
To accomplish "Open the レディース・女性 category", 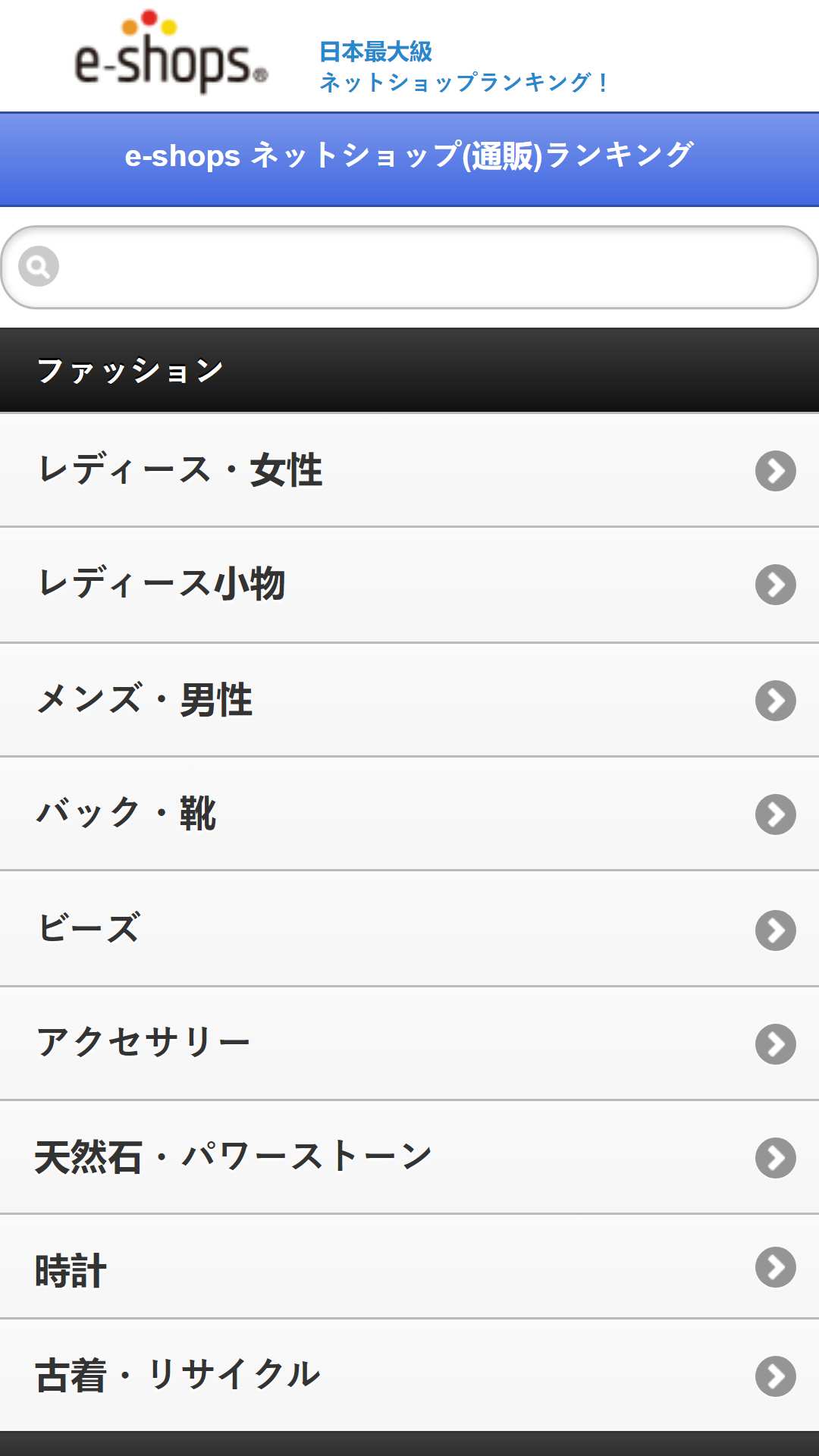I will pyautogui.click(x=409, y=470).
